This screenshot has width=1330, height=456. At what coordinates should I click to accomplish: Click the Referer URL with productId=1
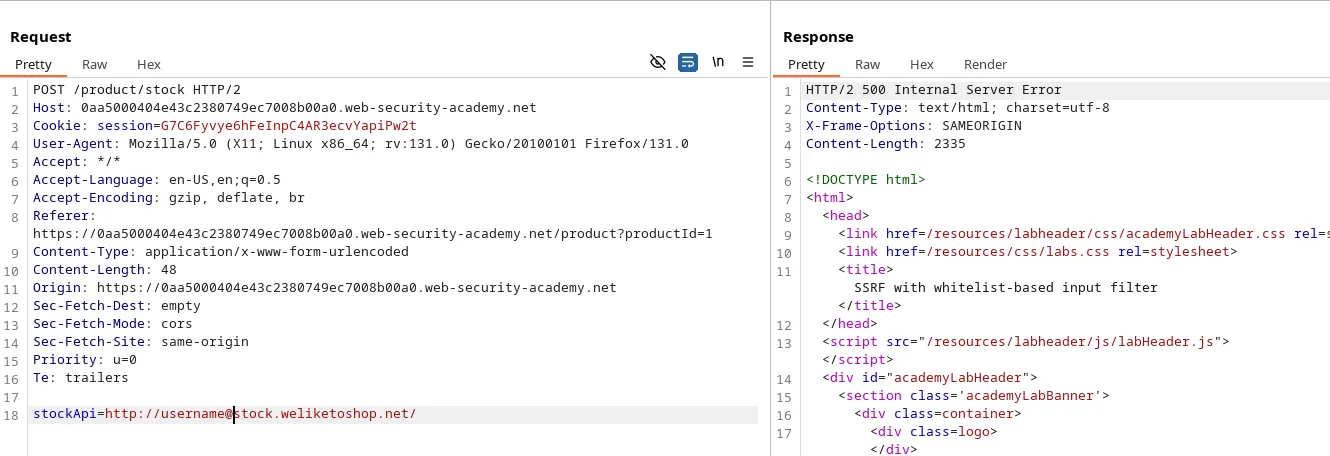tap(373, 234)
